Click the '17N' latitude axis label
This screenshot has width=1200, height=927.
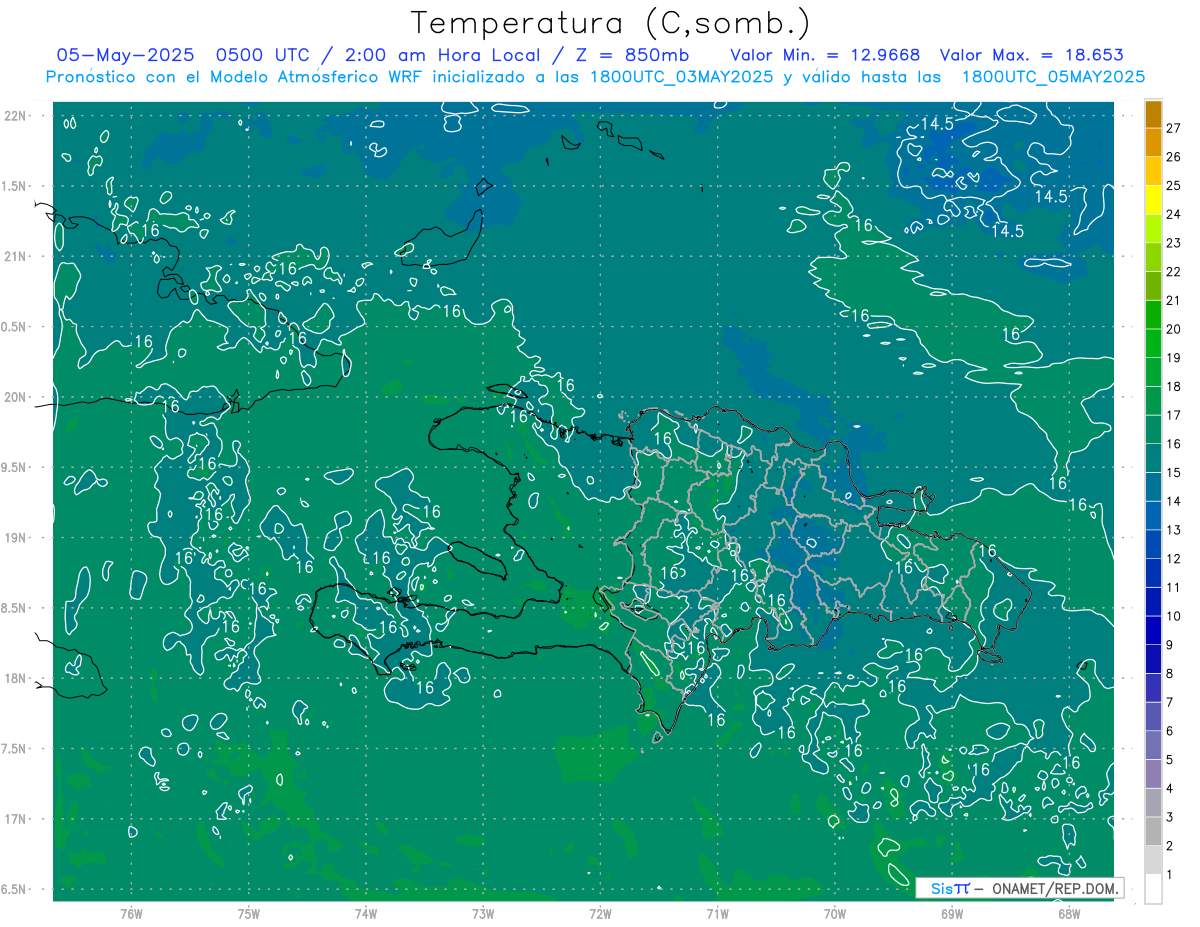(x=17, y=819)
